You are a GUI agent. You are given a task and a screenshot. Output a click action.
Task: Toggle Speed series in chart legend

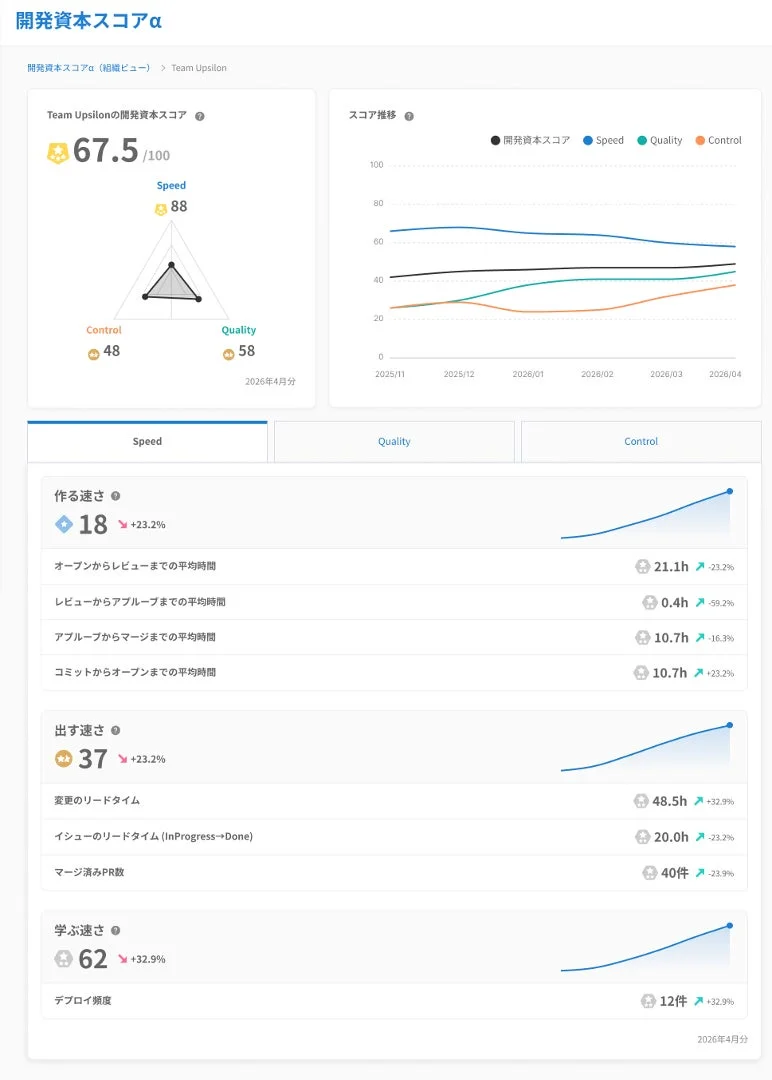click(x=603, y=141)
